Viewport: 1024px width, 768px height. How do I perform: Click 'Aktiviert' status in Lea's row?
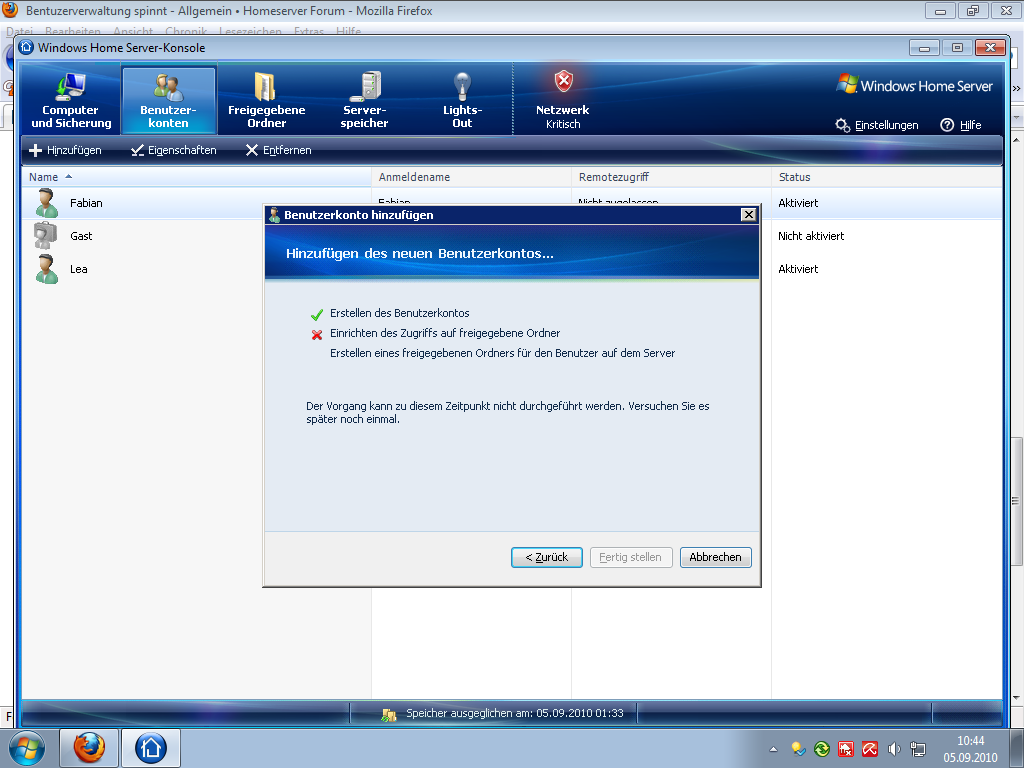coord(798,269)
